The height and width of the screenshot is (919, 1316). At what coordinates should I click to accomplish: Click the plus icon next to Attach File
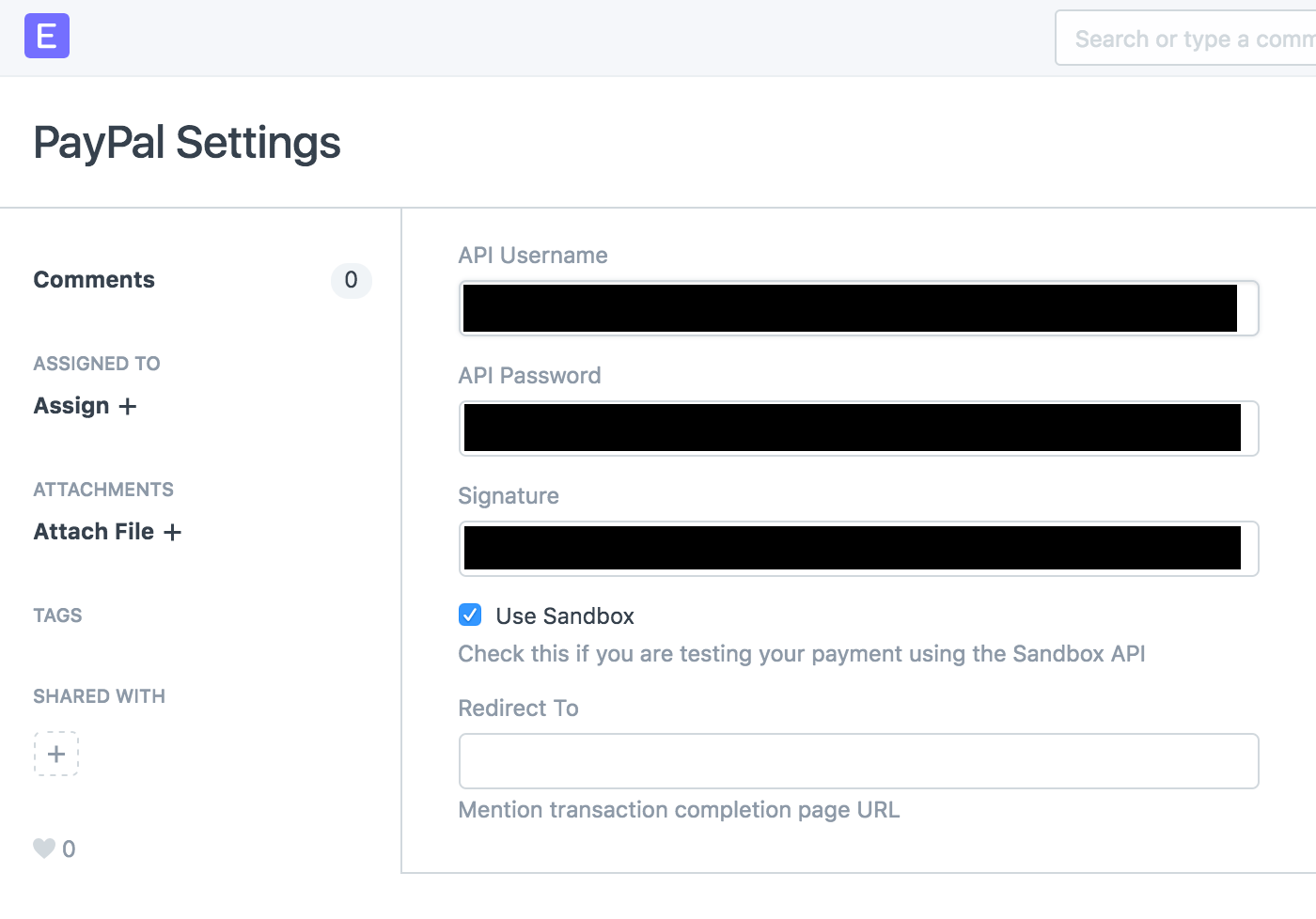click(172, 532)
